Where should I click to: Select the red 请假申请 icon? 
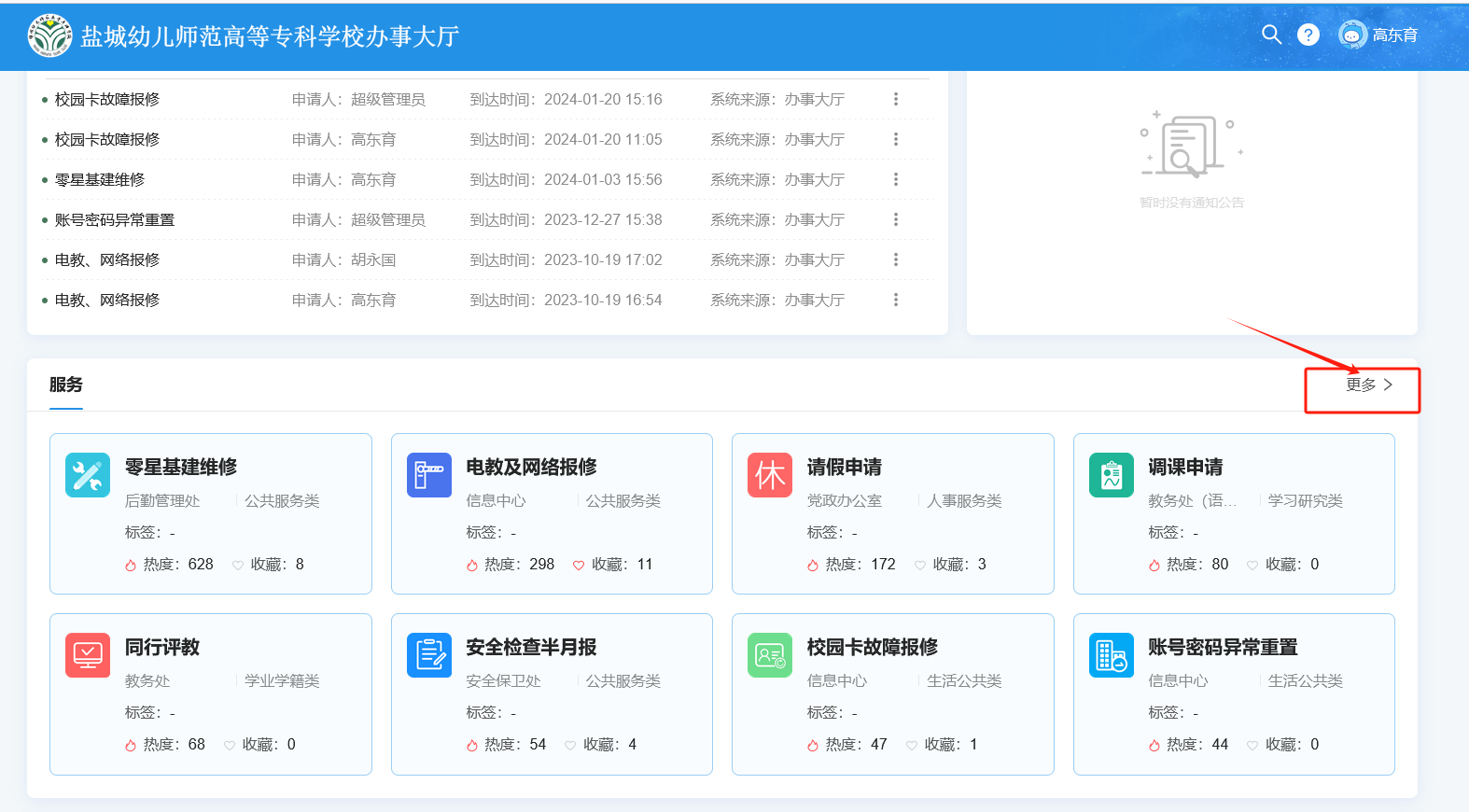[770, 475]
